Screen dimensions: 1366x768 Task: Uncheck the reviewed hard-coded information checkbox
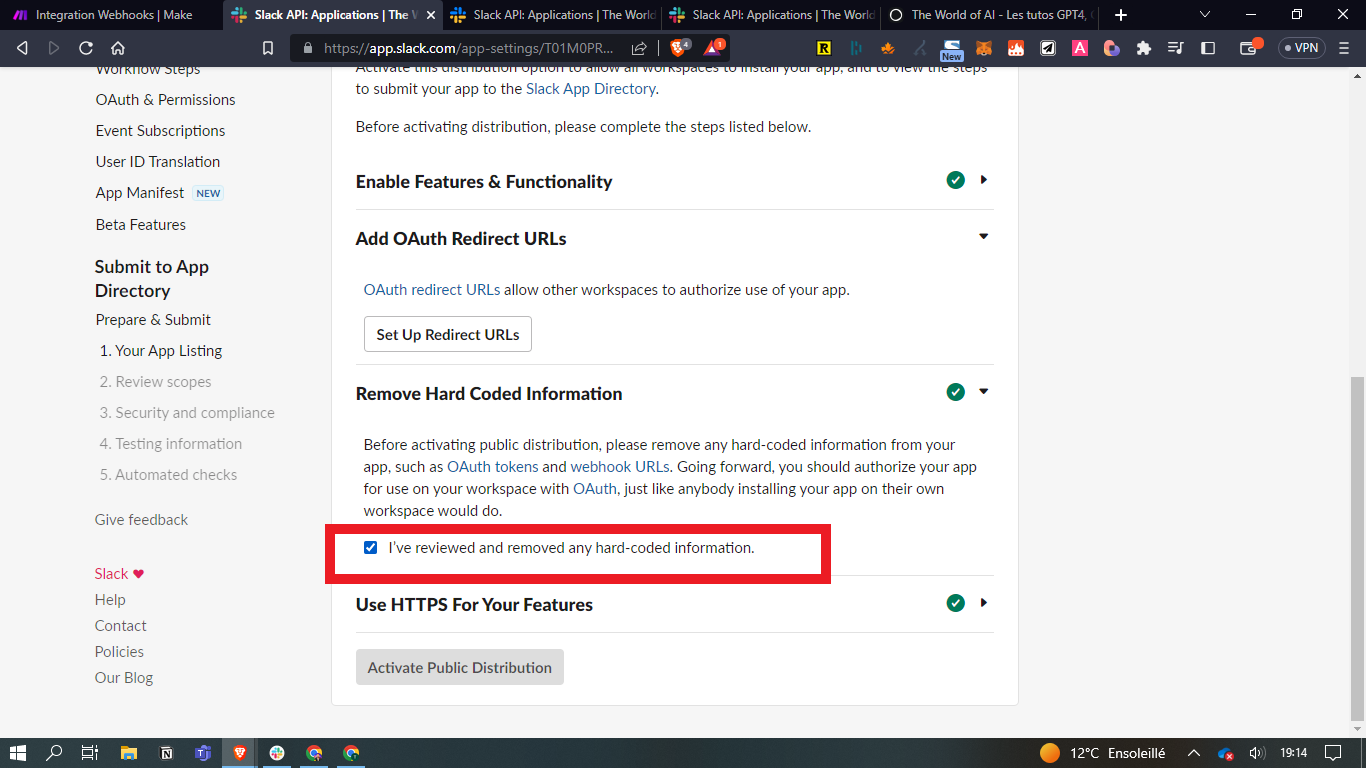371,548
